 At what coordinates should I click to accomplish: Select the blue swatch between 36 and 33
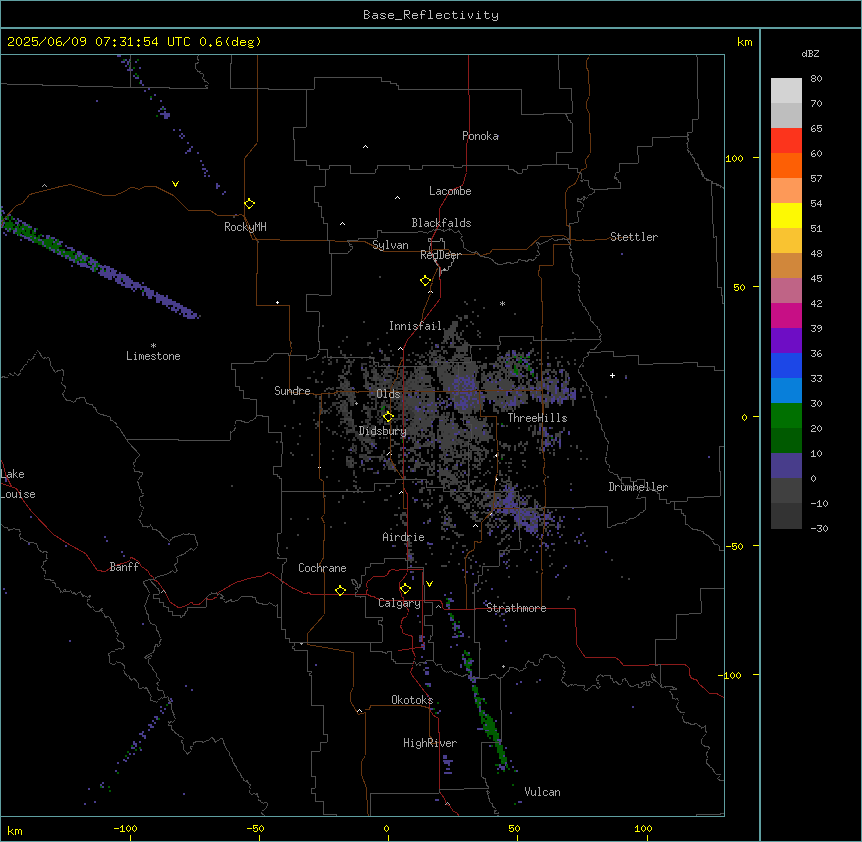pyautogui.click(x=786, y=365)
